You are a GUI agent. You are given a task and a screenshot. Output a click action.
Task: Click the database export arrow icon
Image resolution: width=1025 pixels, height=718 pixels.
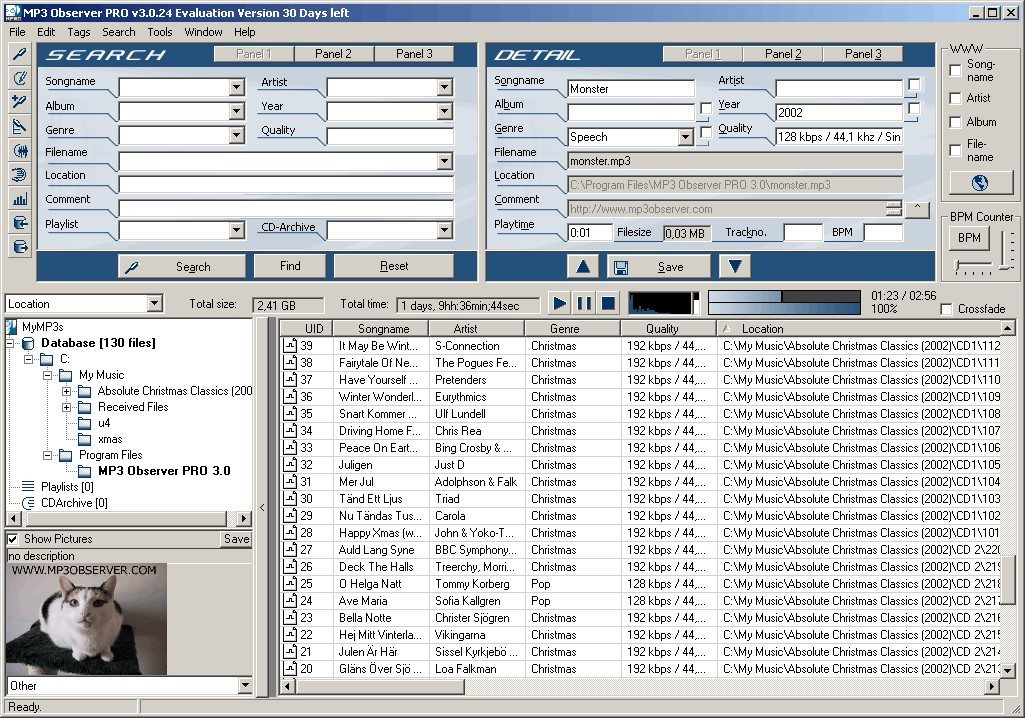tap(20, 247)
